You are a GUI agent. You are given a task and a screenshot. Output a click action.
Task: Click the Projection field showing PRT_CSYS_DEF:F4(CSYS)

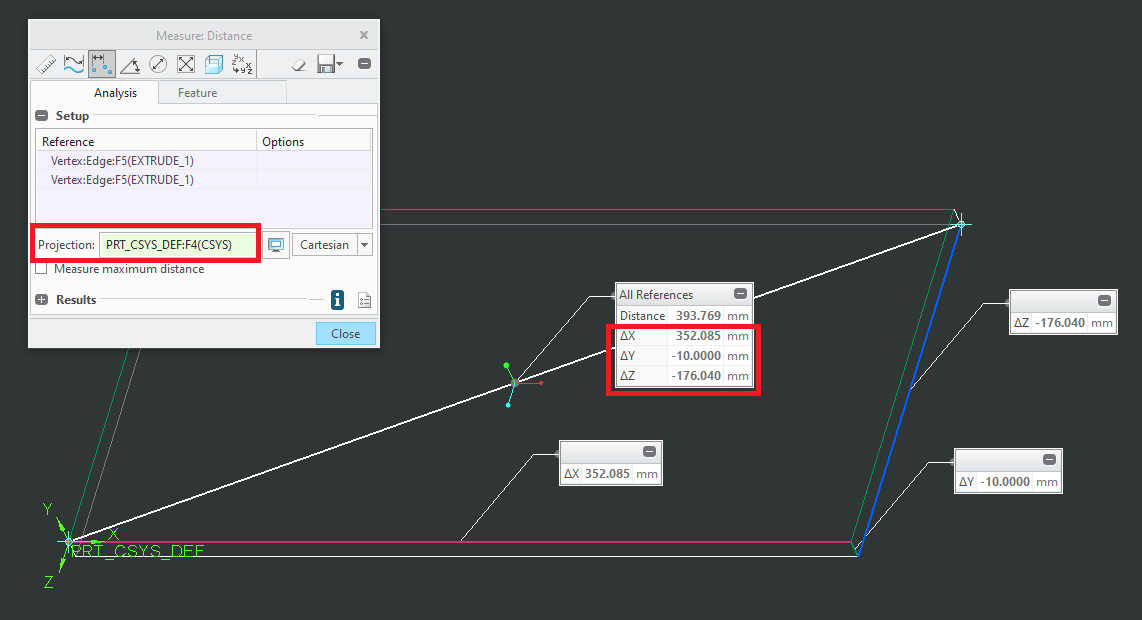178,244
